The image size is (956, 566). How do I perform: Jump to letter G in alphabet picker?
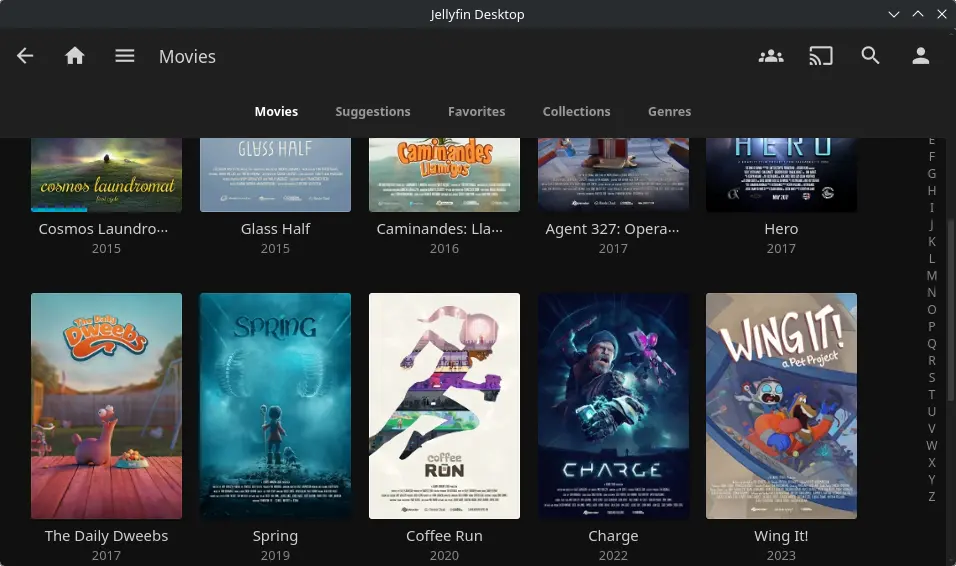pyautogui.click(x=932, y=174)
